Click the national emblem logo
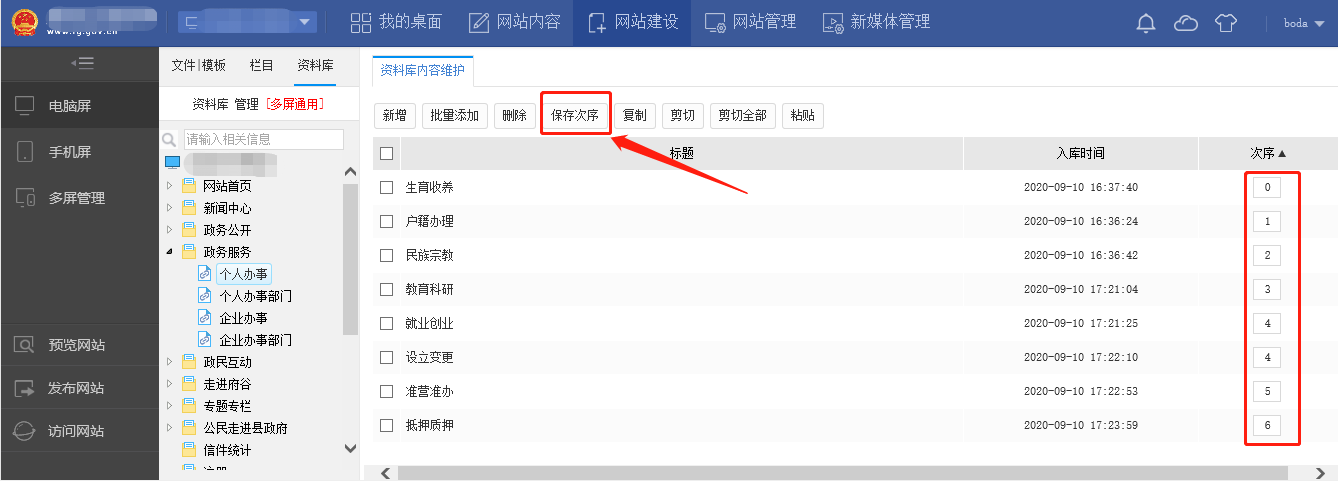This screenshot has width=1338, height=482. [25, 23]
